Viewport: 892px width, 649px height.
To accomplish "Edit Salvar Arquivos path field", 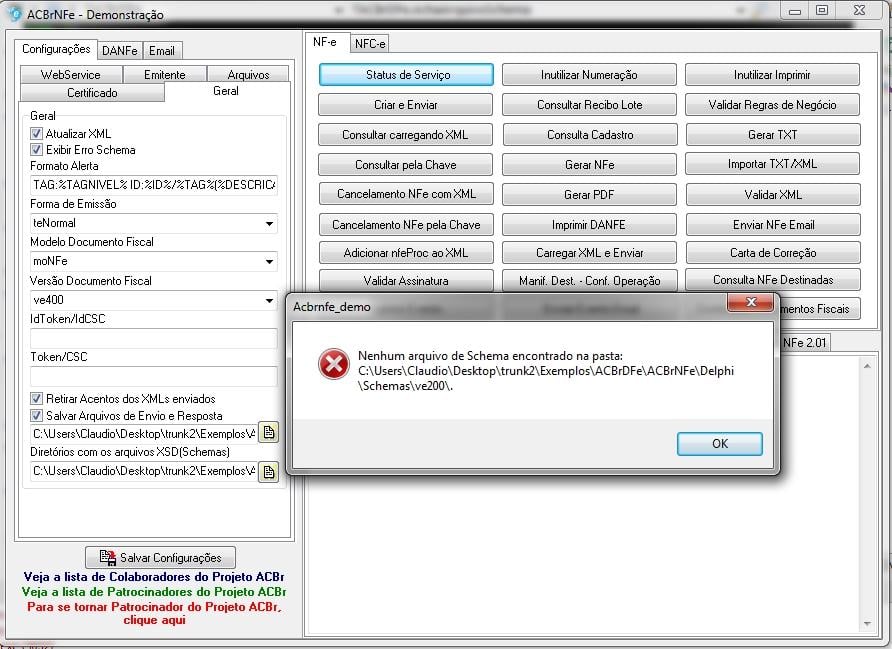I will pyautogui.click(x=143, y=433).
